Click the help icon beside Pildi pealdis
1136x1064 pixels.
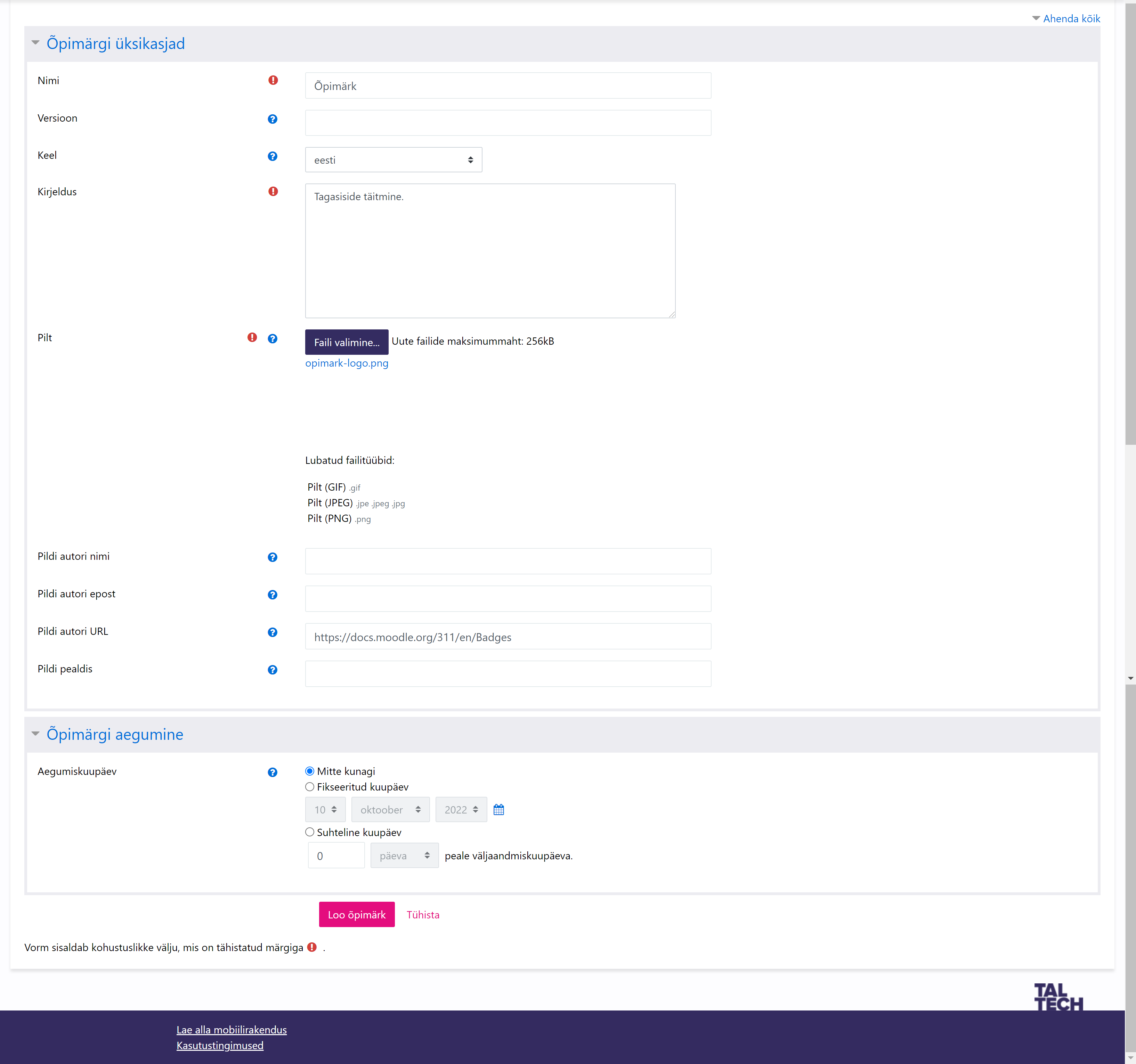(x=273, y=670)
